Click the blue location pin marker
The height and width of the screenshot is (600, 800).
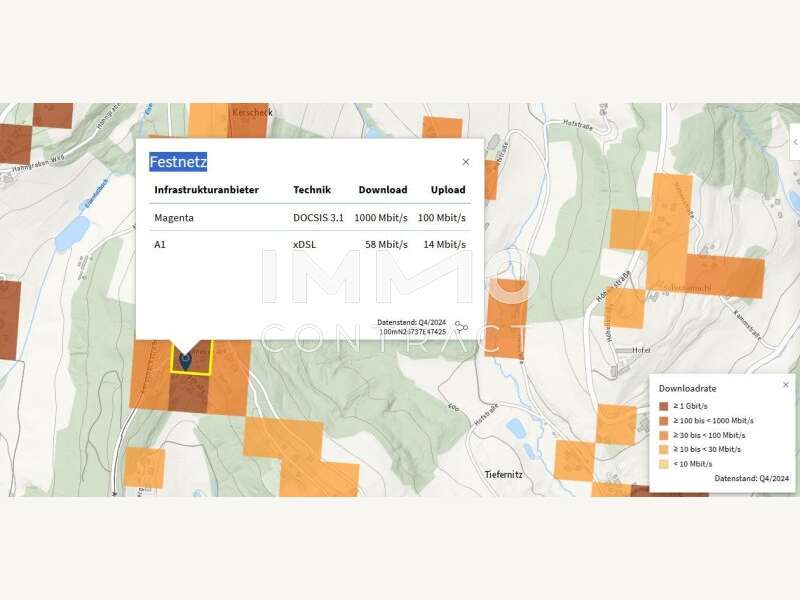[185, 359]
